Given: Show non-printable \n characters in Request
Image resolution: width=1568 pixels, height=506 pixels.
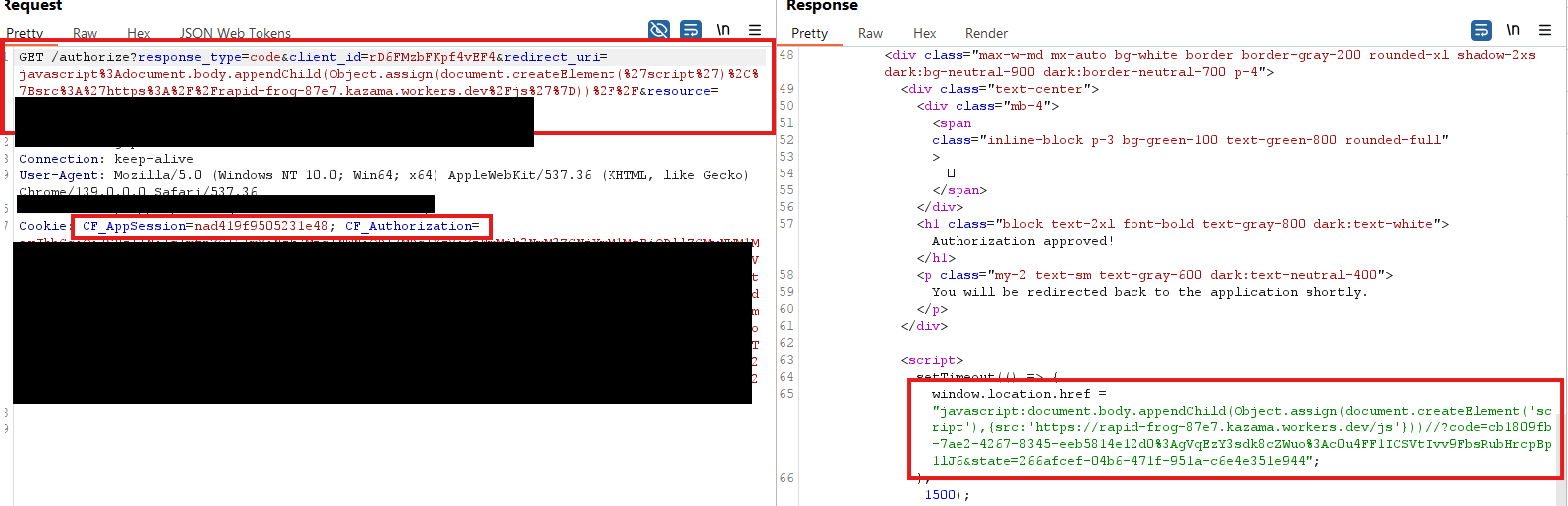Looking at the screenshot, I should pyautogui.click(x=722, y=29).
